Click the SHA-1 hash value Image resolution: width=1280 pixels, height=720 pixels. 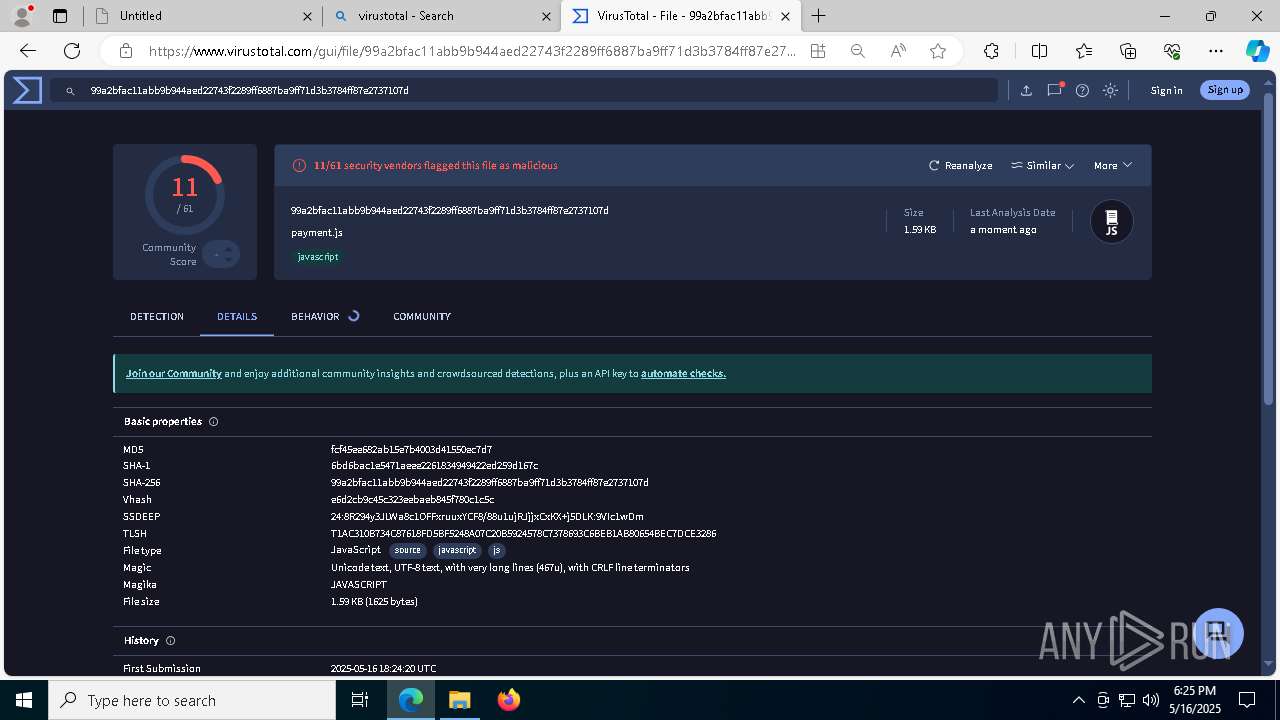click(x=434, y=466)
